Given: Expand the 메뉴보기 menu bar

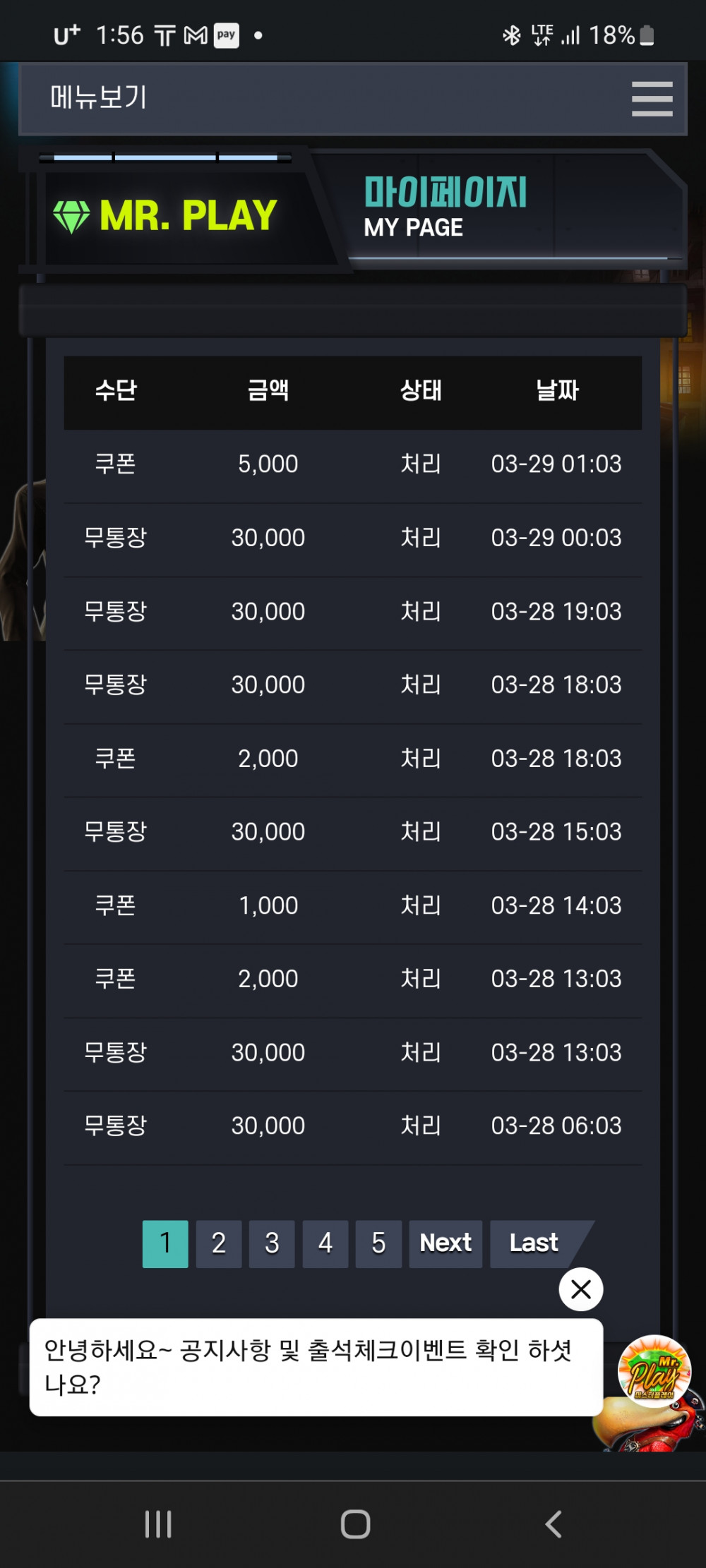Looking at the screenshot, I should pyautogui.click(x=353, y=98).
